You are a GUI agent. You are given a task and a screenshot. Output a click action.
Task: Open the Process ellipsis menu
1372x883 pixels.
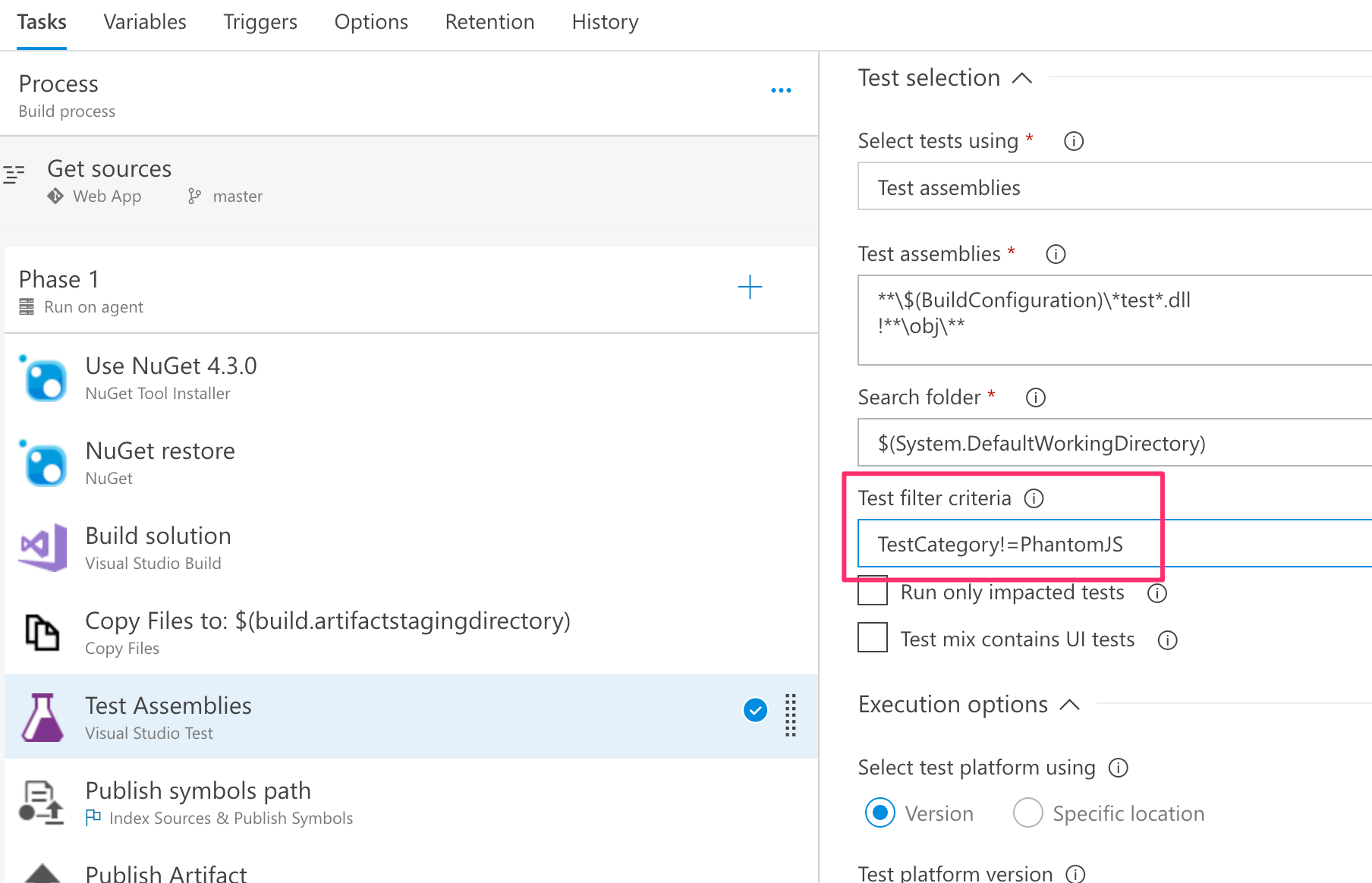781,90
